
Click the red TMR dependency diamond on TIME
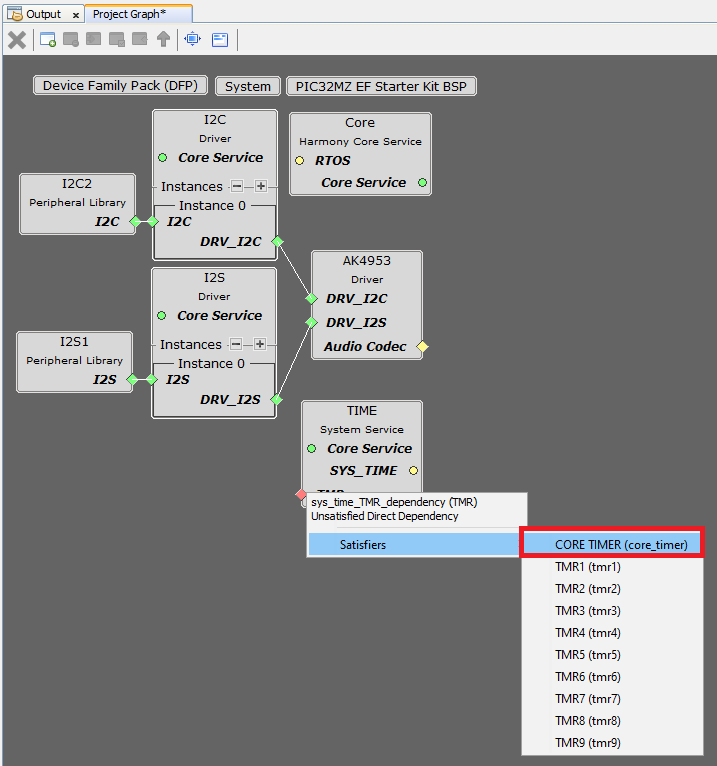click(301, 493)
